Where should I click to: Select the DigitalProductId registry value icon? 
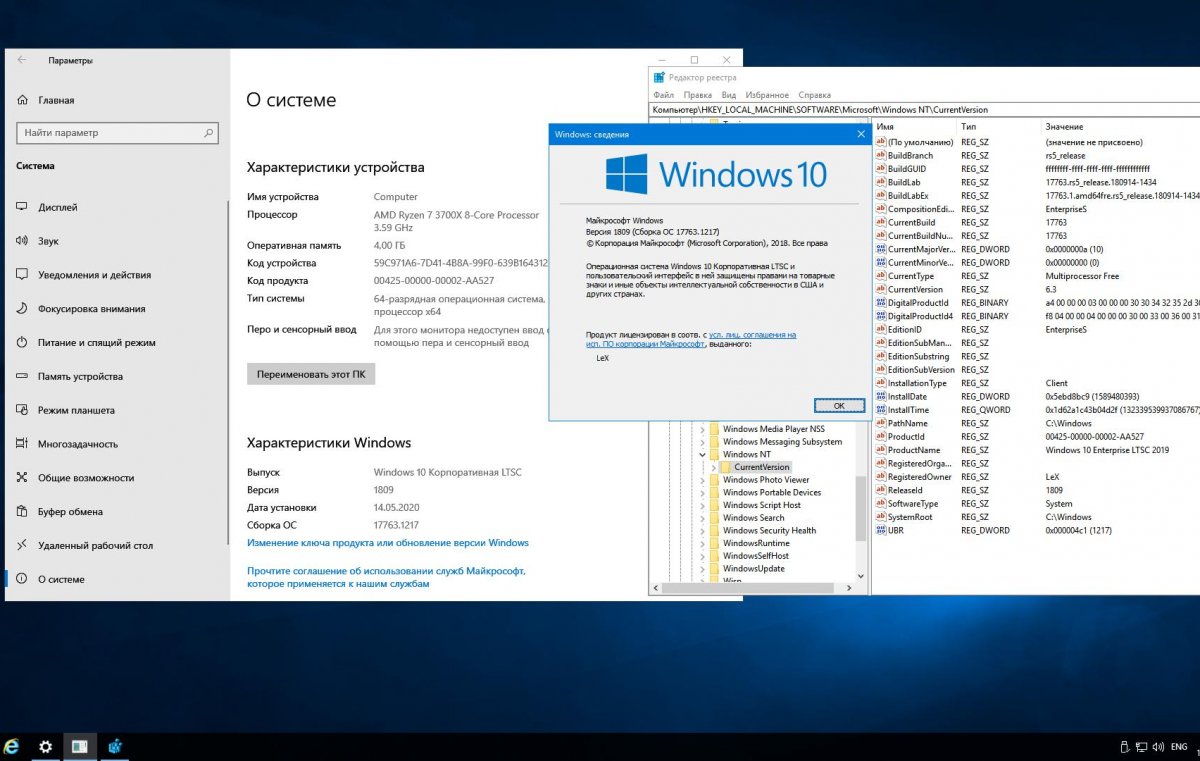coord(881,302)
